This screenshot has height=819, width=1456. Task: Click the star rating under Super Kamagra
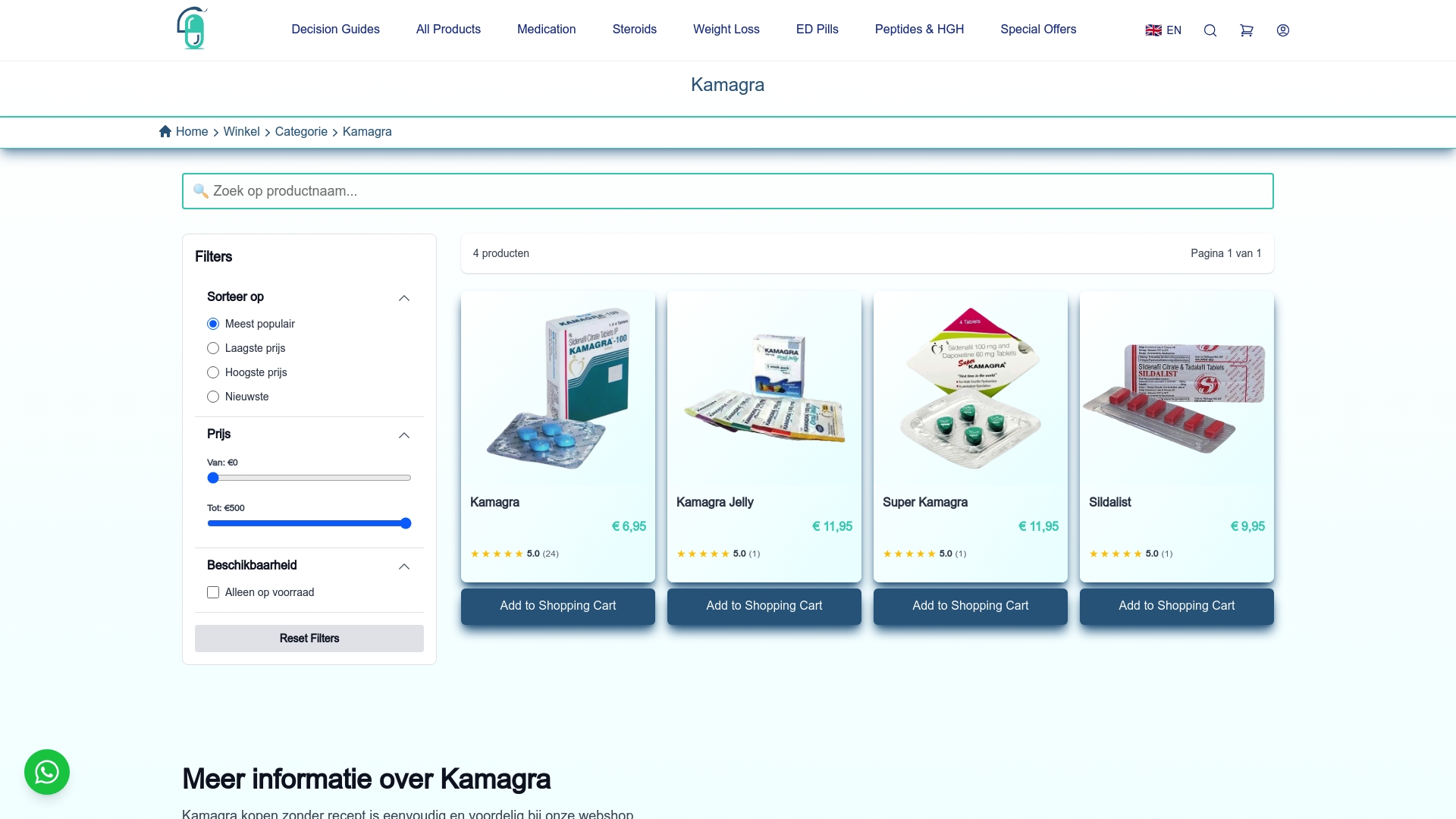[909, 554]
